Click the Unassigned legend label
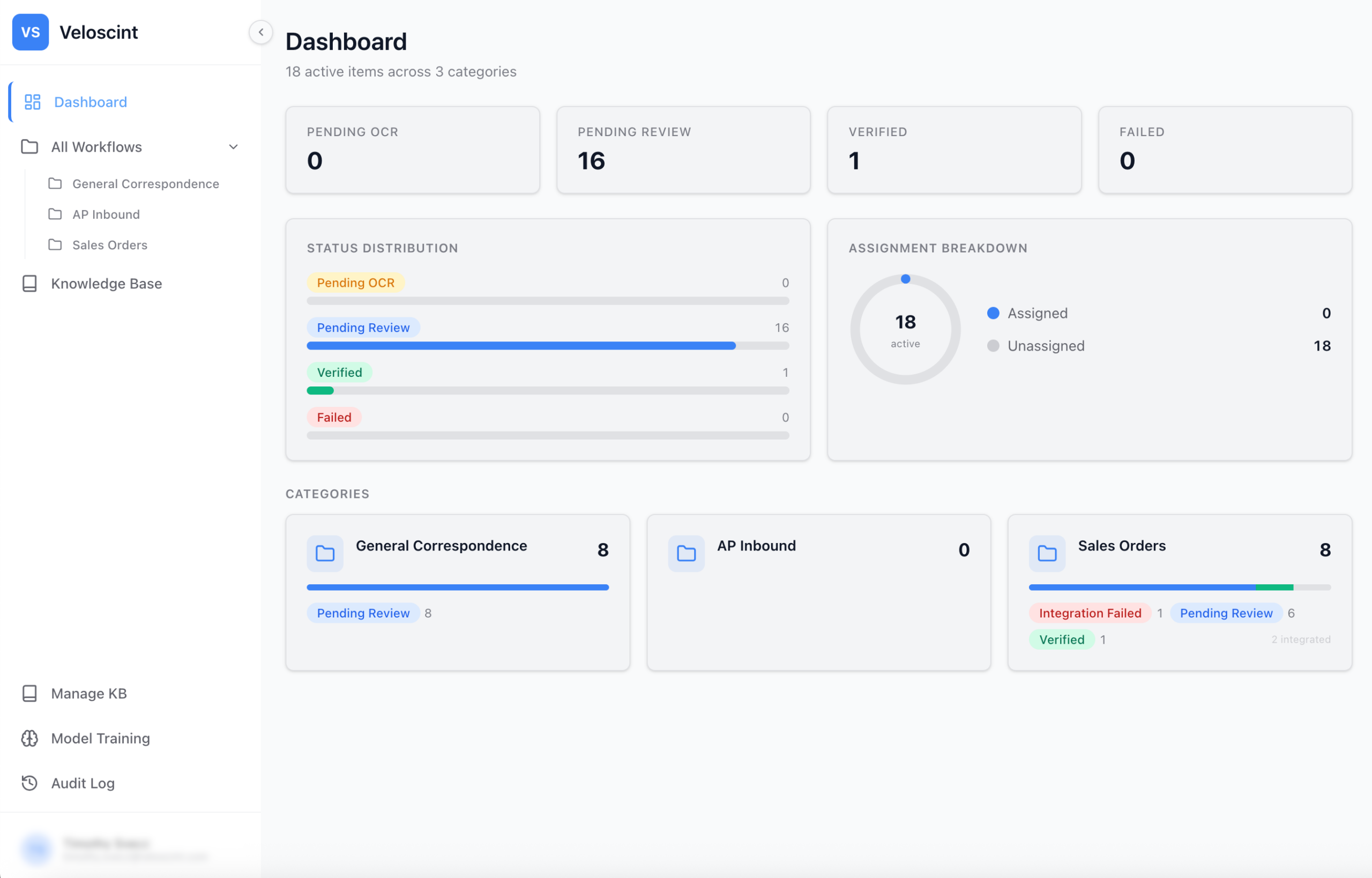 [x=1046, y=346]
